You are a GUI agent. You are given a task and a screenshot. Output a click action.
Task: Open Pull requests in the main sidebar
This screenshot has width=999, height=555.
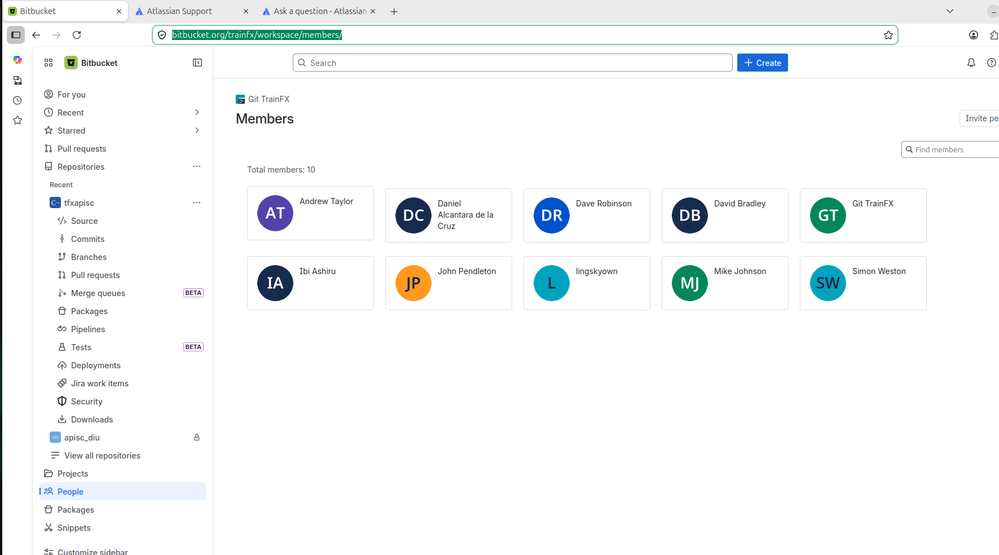(x=122, y=148)
